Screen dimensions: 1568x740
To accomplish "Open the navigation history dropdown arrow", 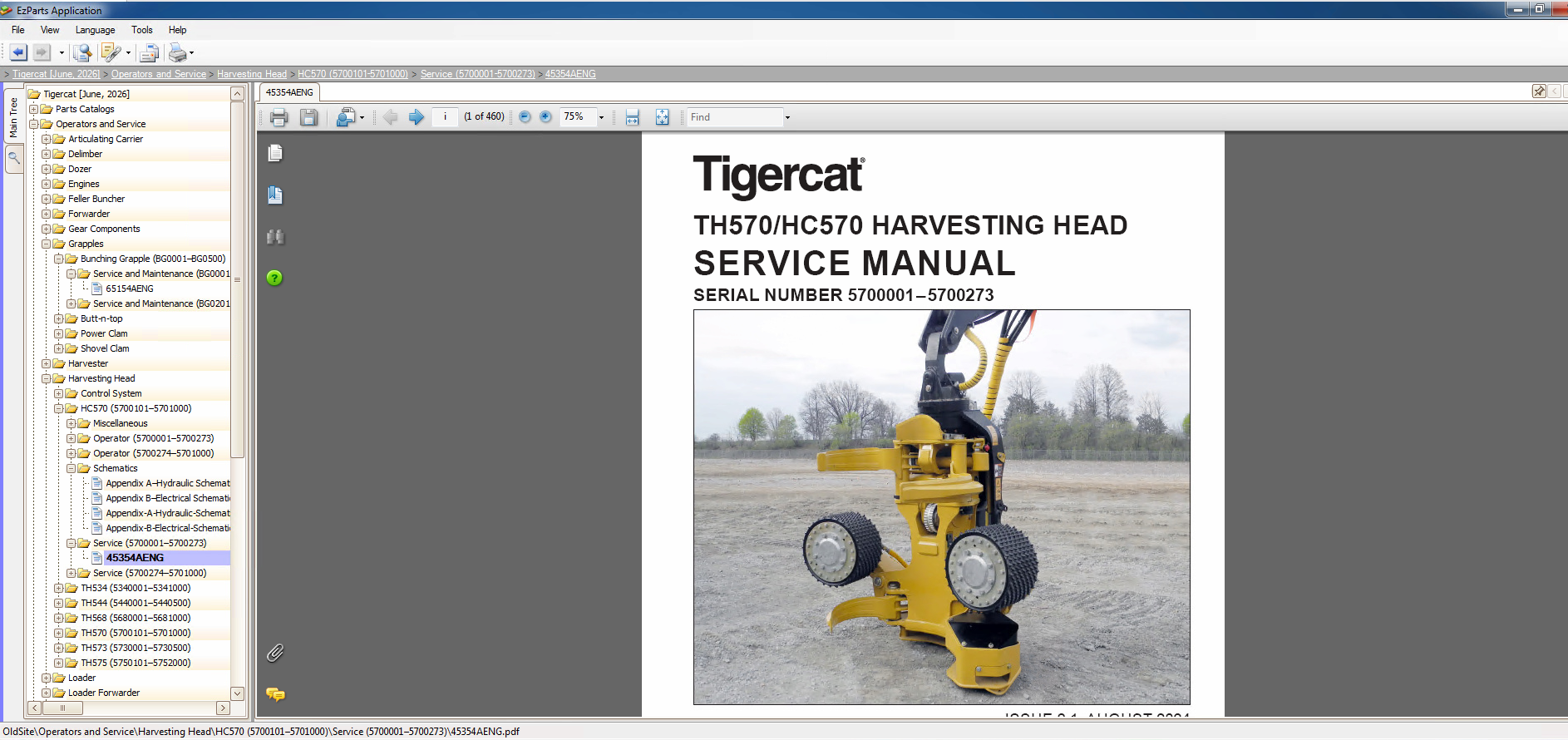I will pyautogui.click(x=62, y=53).
